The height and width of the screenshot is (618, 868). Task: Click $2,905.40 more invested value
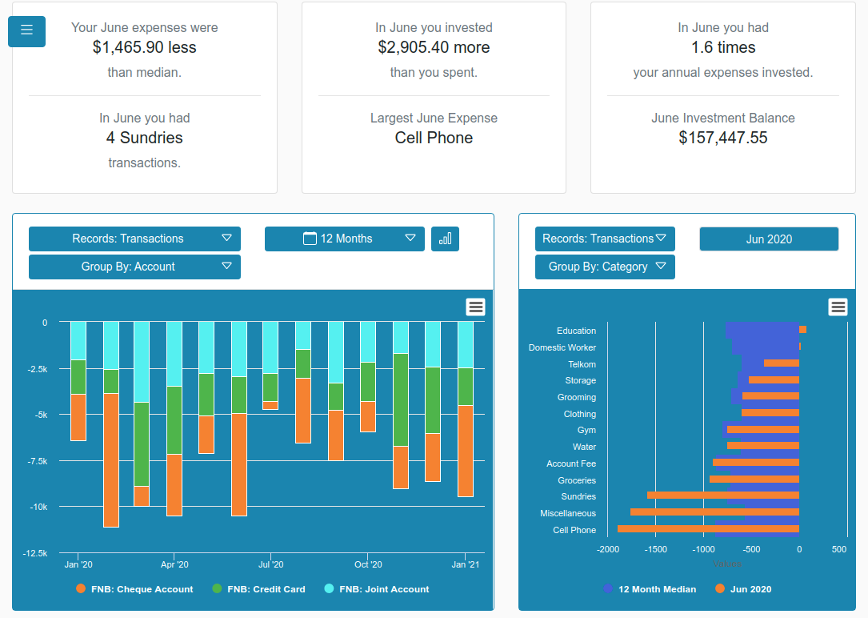tap(433, 47)
